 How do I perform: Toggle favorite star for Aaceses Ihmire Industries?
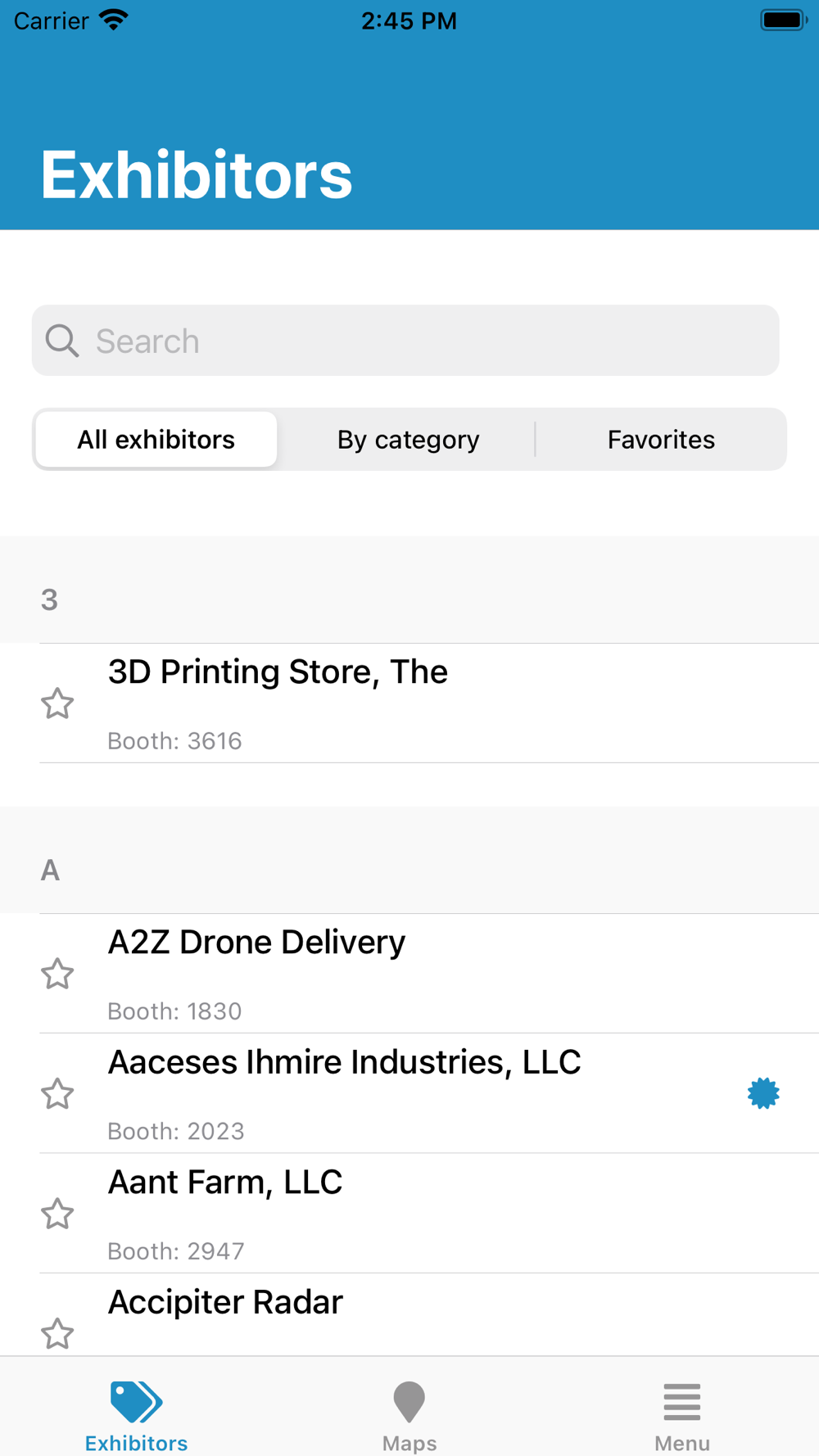click(x=57, y=1094)
